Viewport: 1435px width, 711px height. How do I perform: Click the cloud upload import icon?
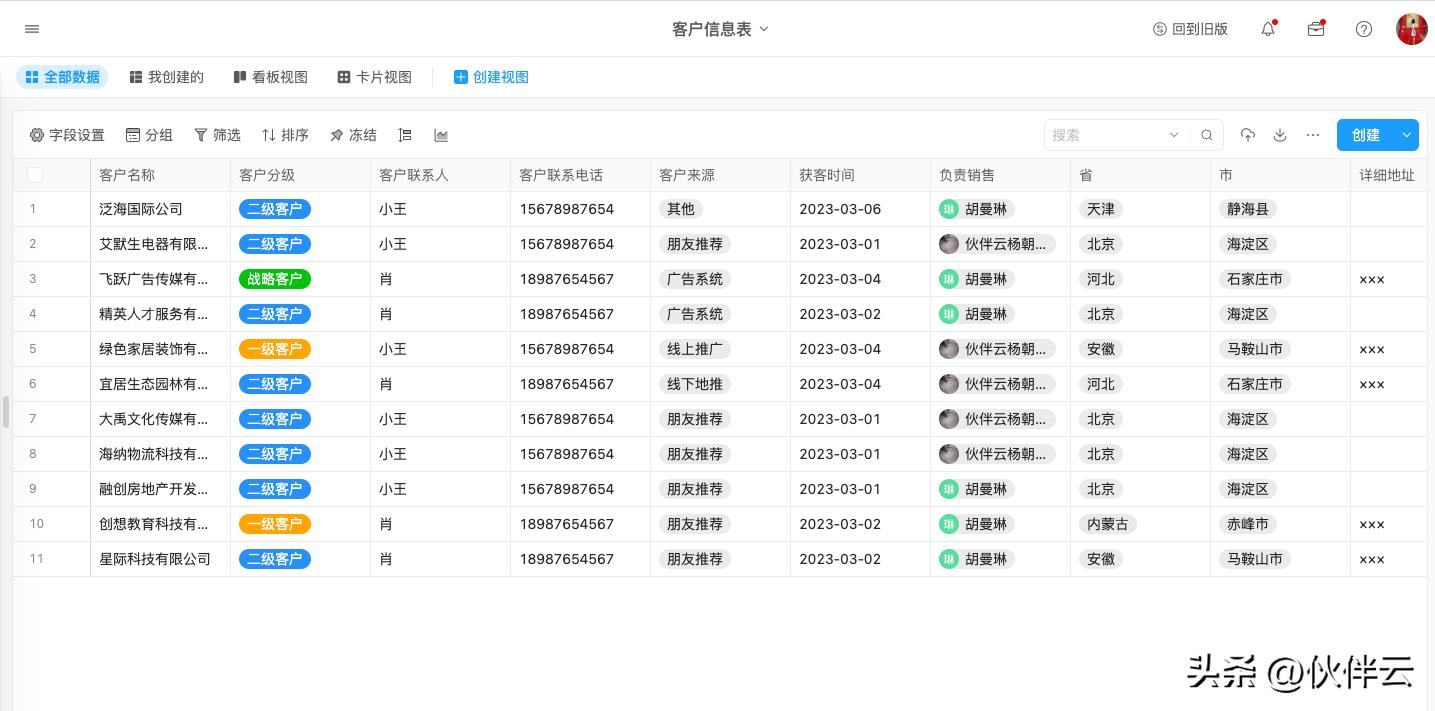[1248, 135]
